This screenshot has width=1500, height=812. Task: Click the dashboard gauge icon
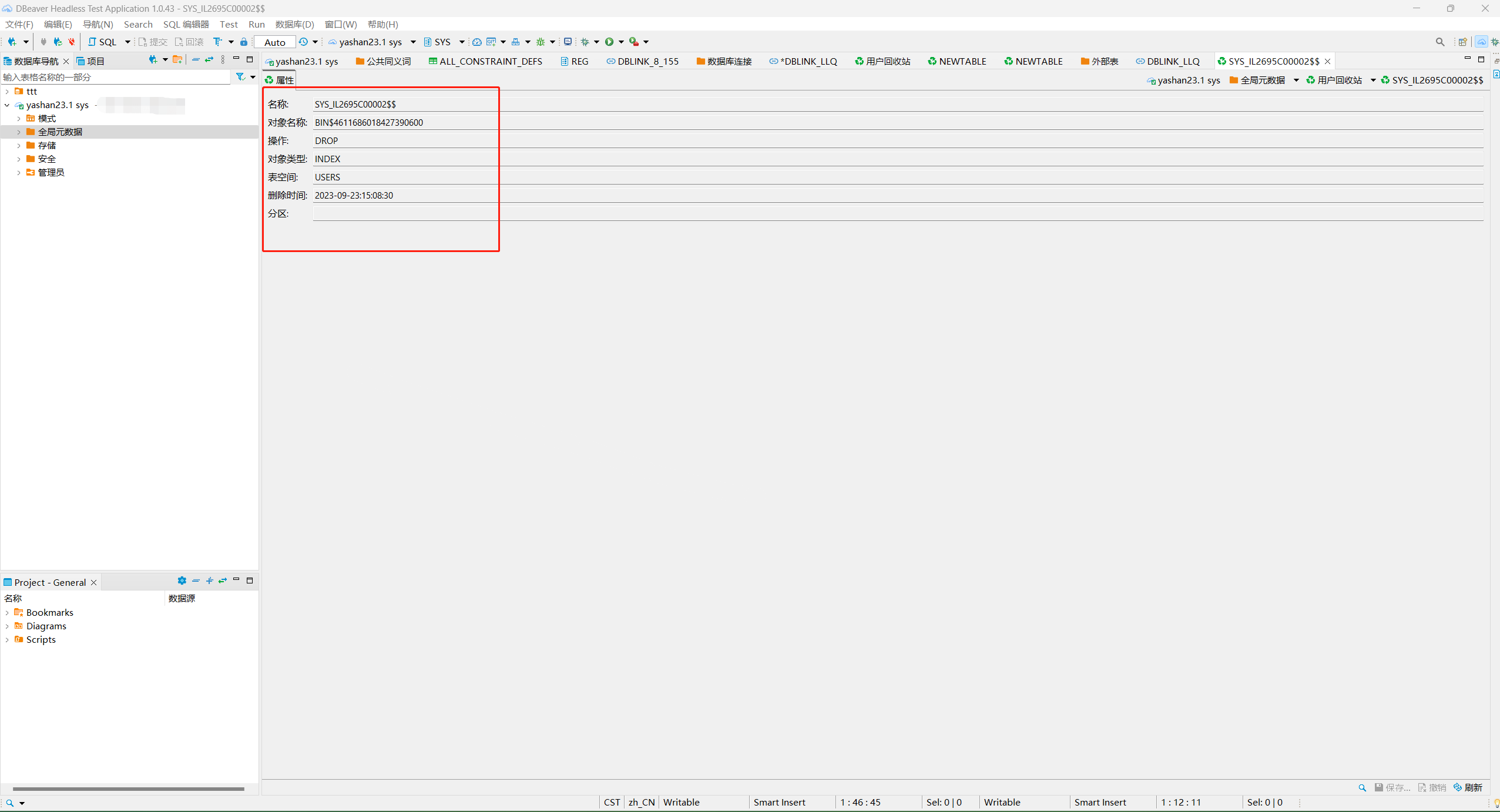click(477, 42)
